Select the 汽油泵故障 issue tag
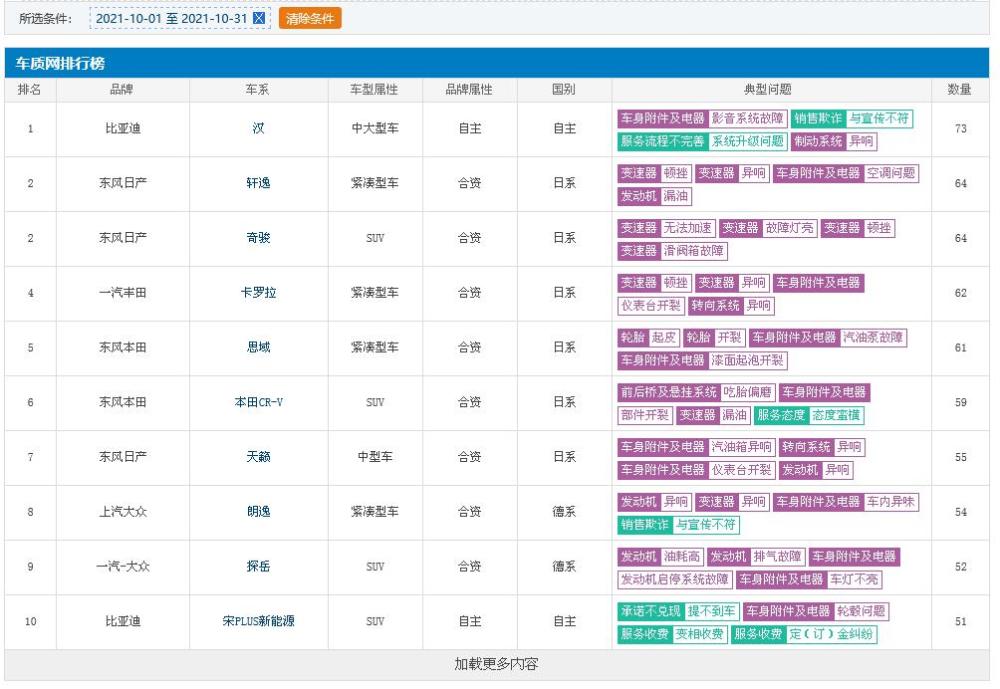Viewport: 1000px width, 689px height. 873,338
